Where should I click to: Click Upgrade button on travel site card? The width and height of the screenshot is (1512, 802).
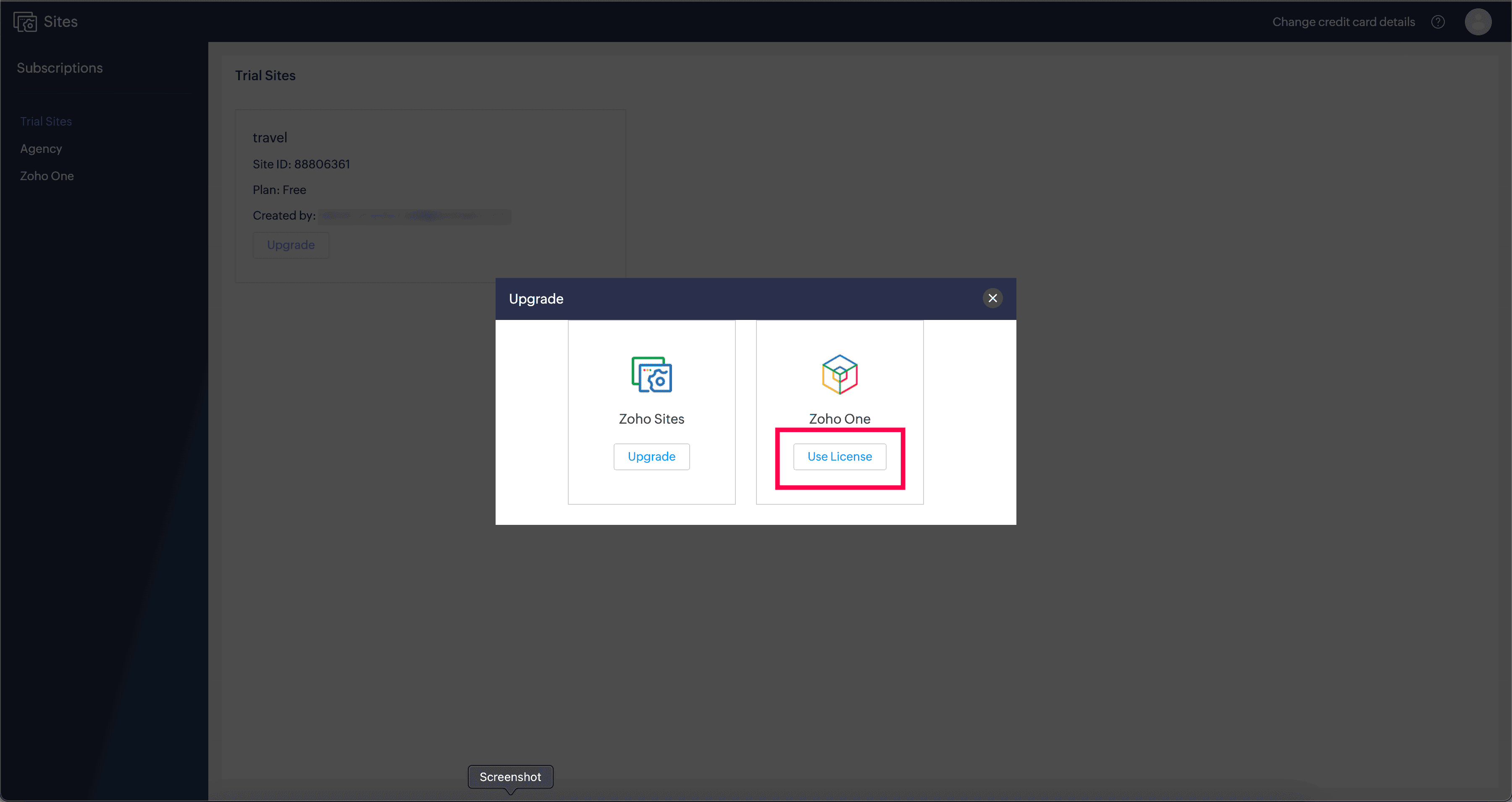click(291, 245)
